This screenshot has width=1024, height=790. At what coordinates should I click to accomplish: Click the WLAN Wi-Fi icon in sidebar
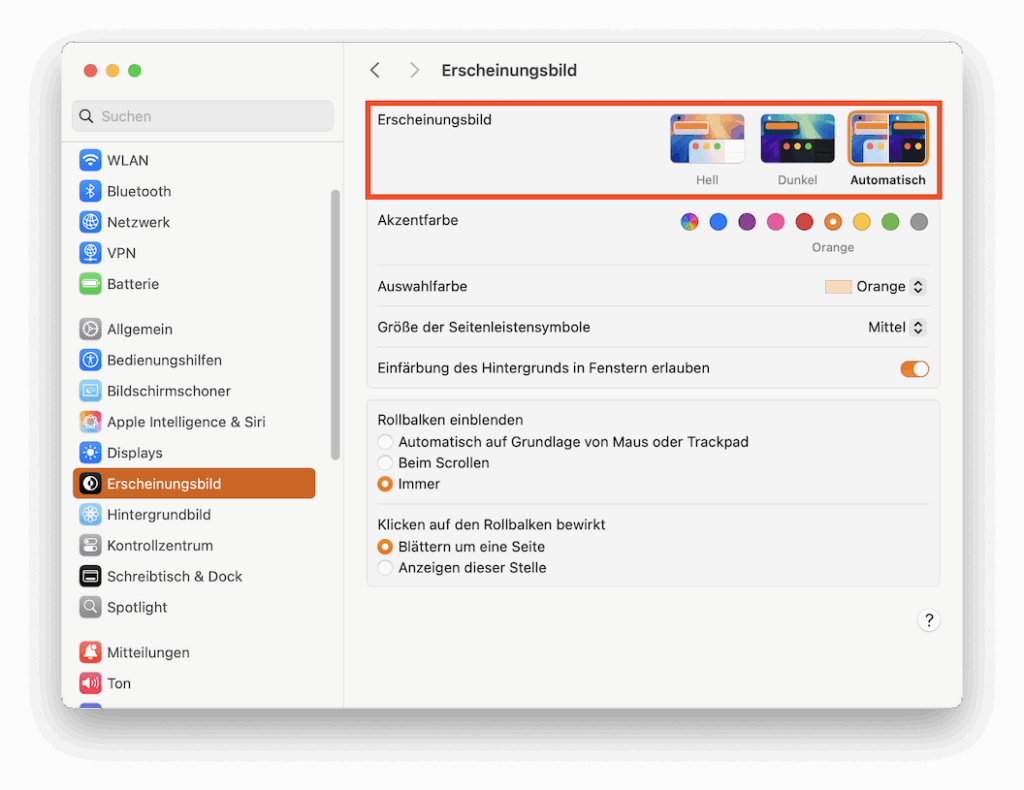click(90, 160)
